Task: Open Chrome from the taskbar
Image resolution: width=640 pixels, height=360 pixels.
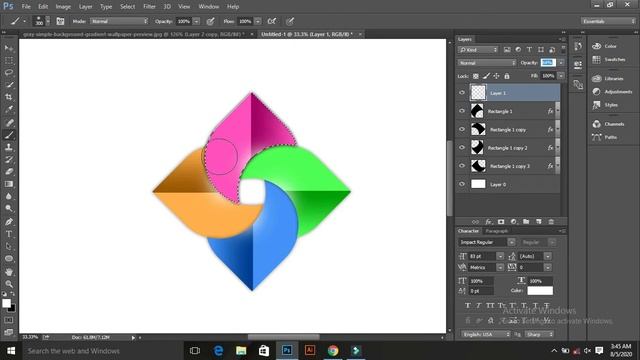Action: click(333, 351)
